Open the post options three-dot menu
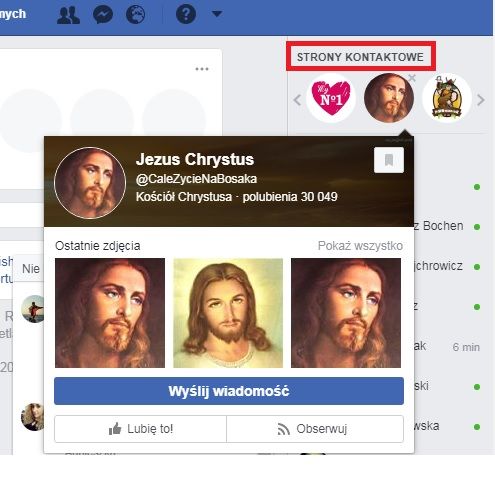This screenshot has height=479, width=495. 202,69
